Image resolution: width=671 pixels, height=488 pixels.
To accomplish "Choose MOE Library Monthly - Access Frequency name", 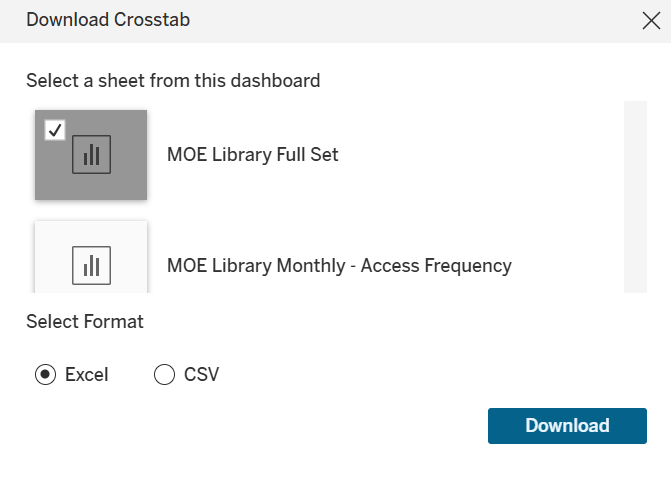I will (x=339, y=265).
